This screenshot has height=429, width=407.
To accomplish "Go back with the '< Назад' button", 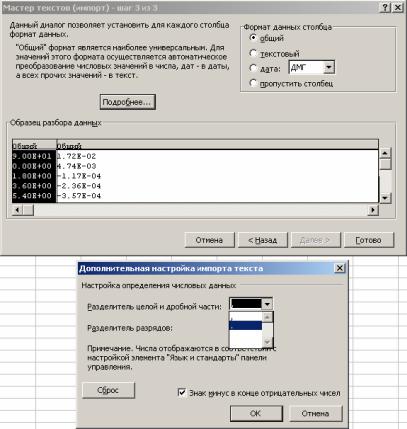I will 263,240.
